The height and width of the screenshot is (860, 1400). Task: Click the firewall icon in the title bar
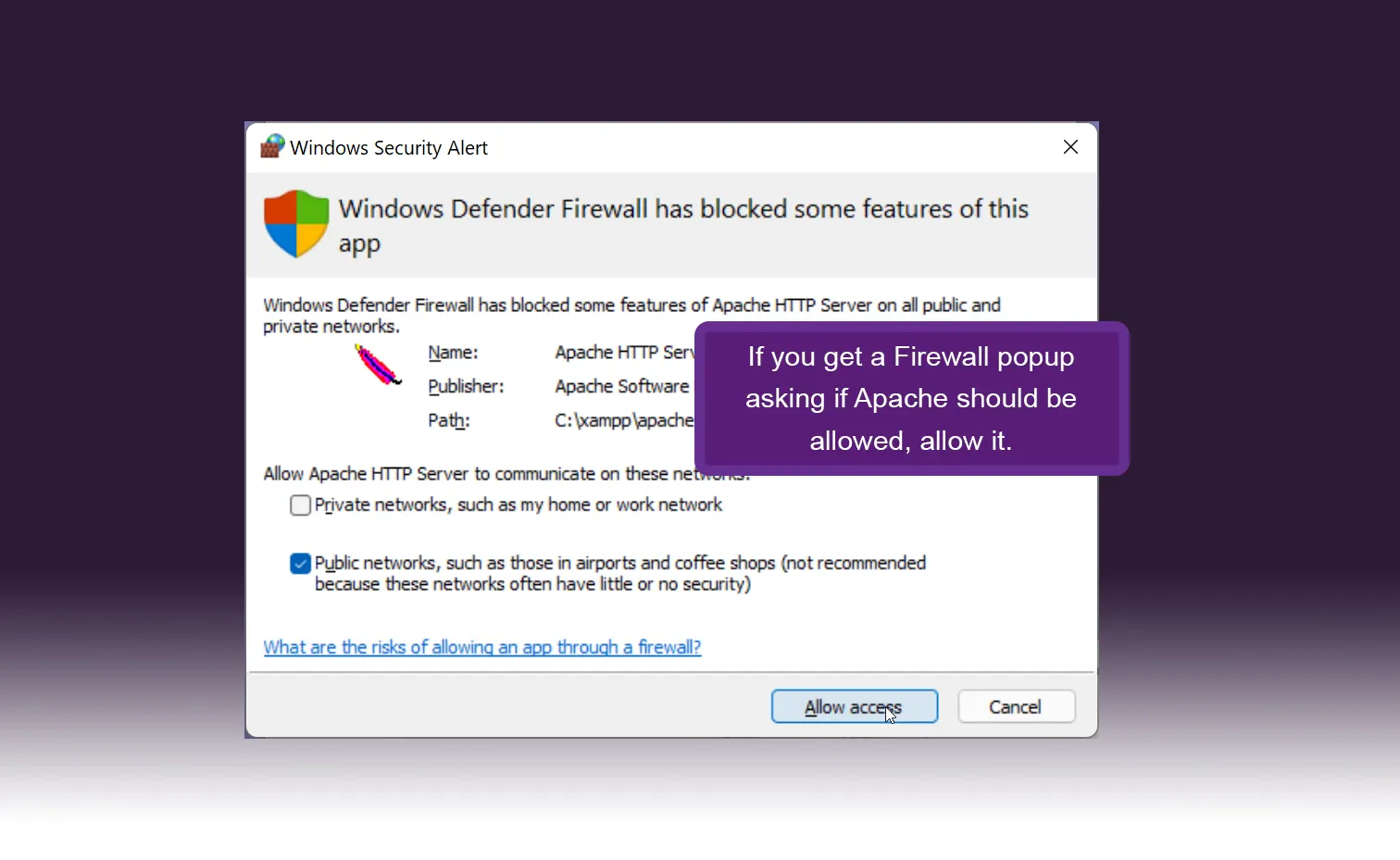(272, 147)
